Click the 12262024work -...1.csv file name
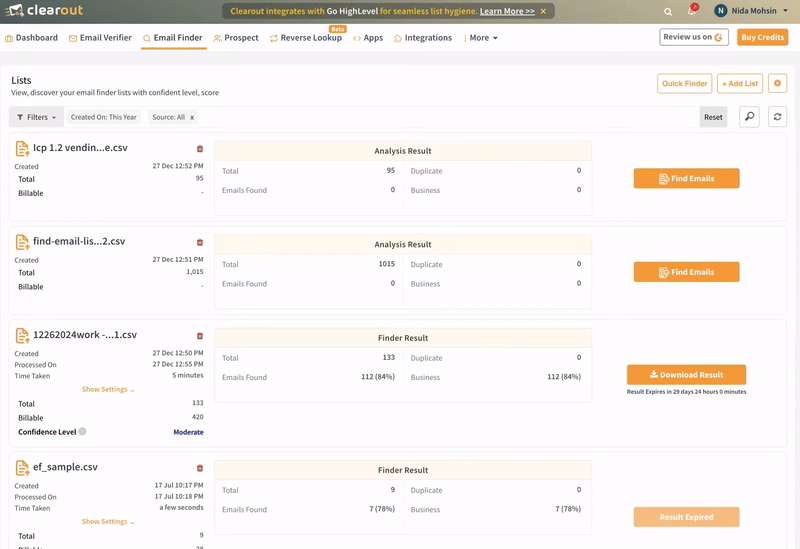The image size is (800, 549). (85, 335)
